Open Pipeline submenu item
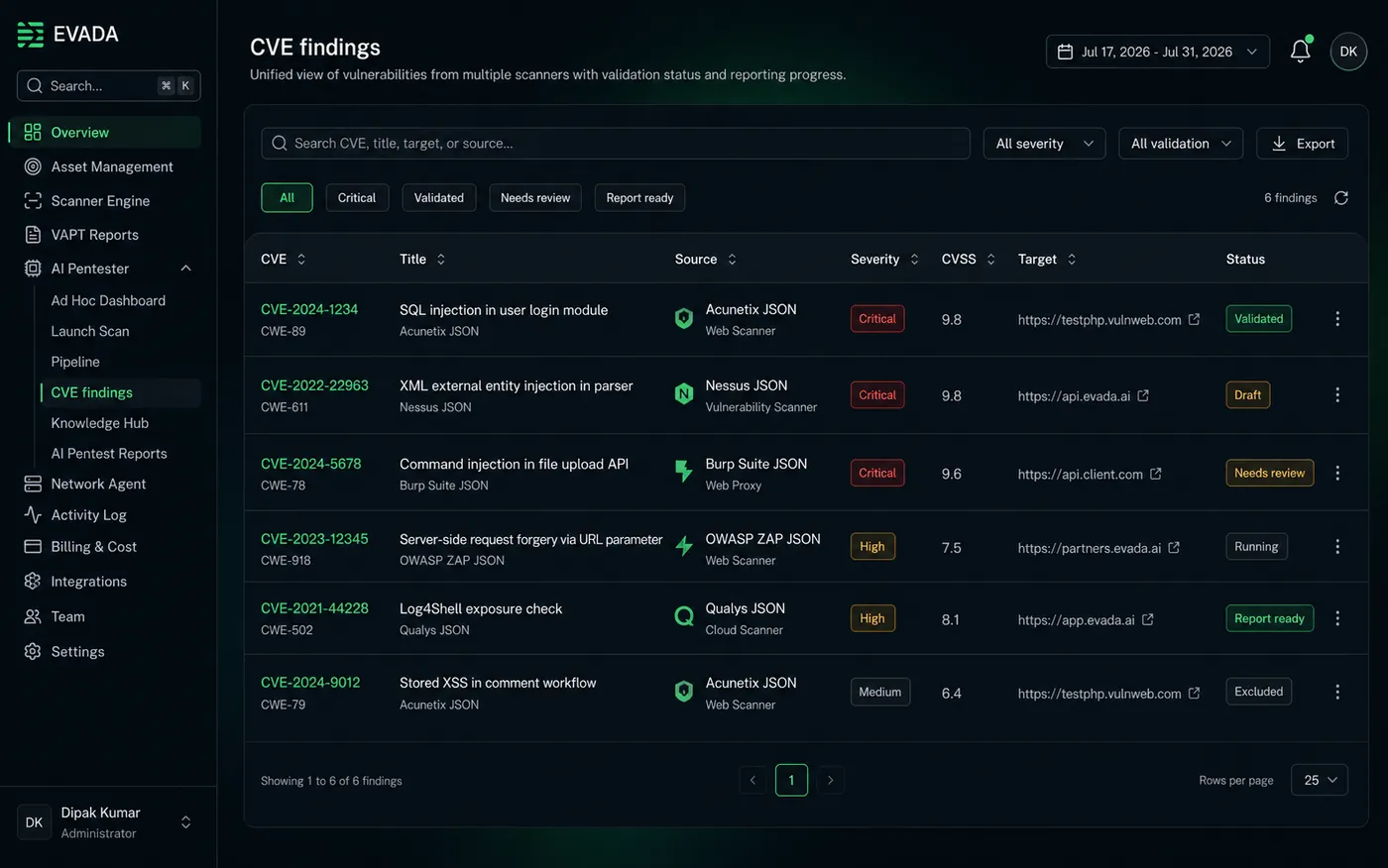Image resolution: width=1388 pixels, height=868 pixels. click(x=75, y=362)
